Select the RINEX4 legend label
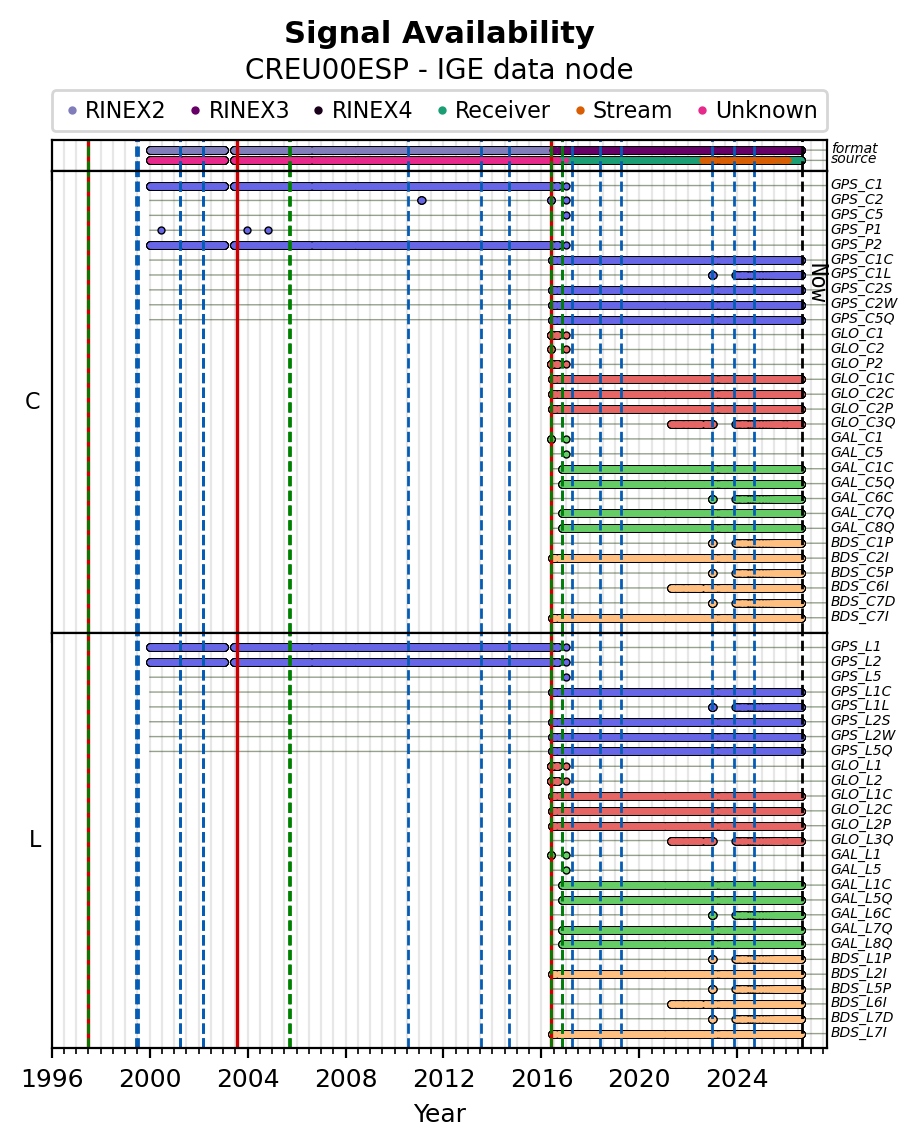 (x=372, y=110)
